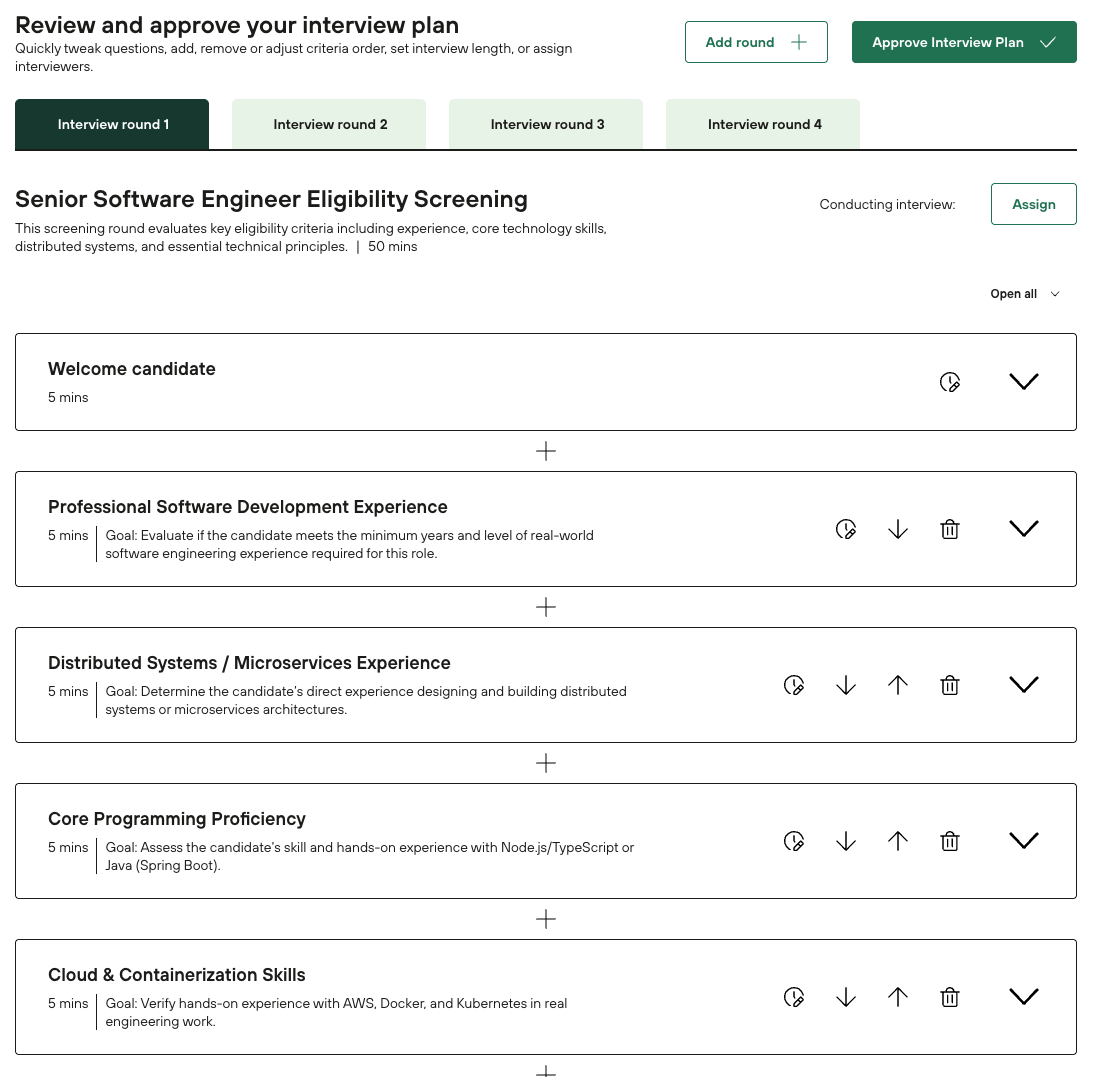The height and width of the screenshot is (1077, 1096).
Task: Delete the Distributed Systems / Microservices criterion
Action: coord(950,685)
